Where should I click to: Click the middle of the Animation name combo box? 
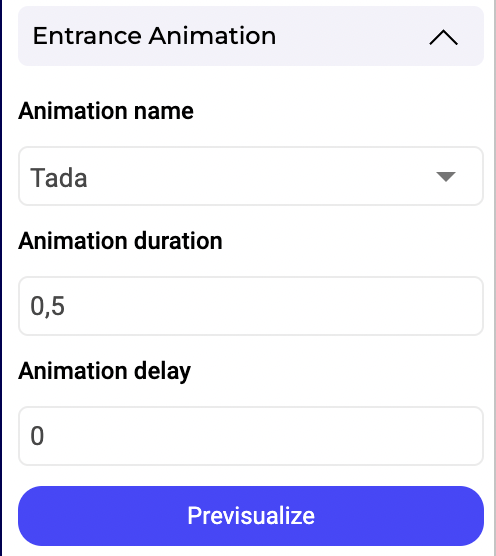click(251, 176)
